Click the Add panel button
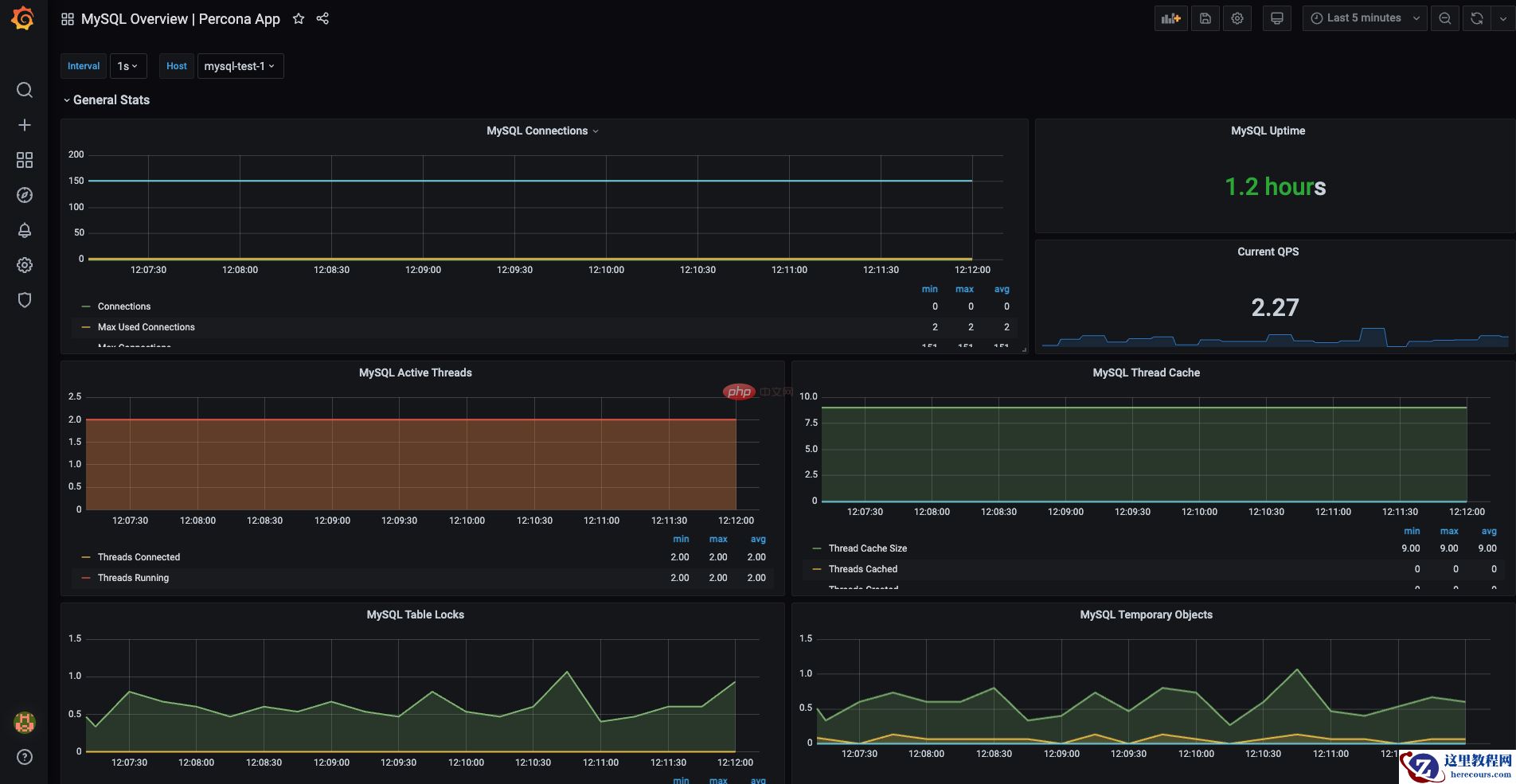This screenshot has width=1516, height=784. [x=1170, y=18]
